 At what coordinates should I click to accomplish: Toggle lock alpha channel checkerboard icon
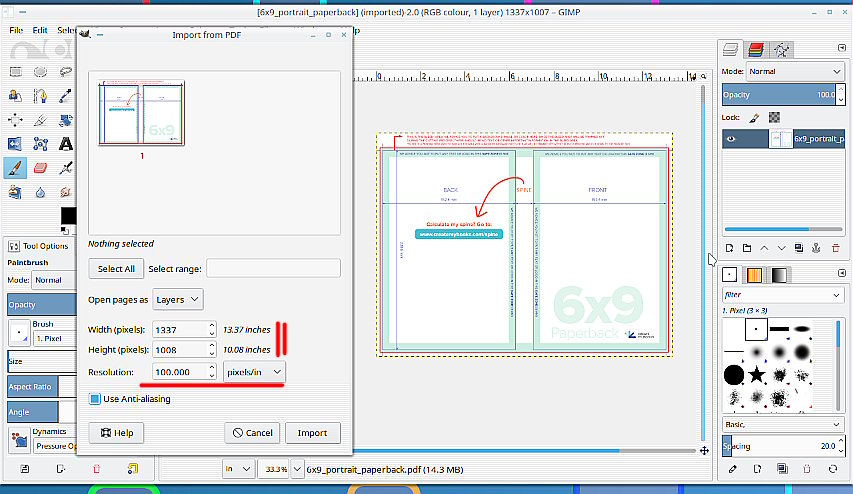pos(774,117)
